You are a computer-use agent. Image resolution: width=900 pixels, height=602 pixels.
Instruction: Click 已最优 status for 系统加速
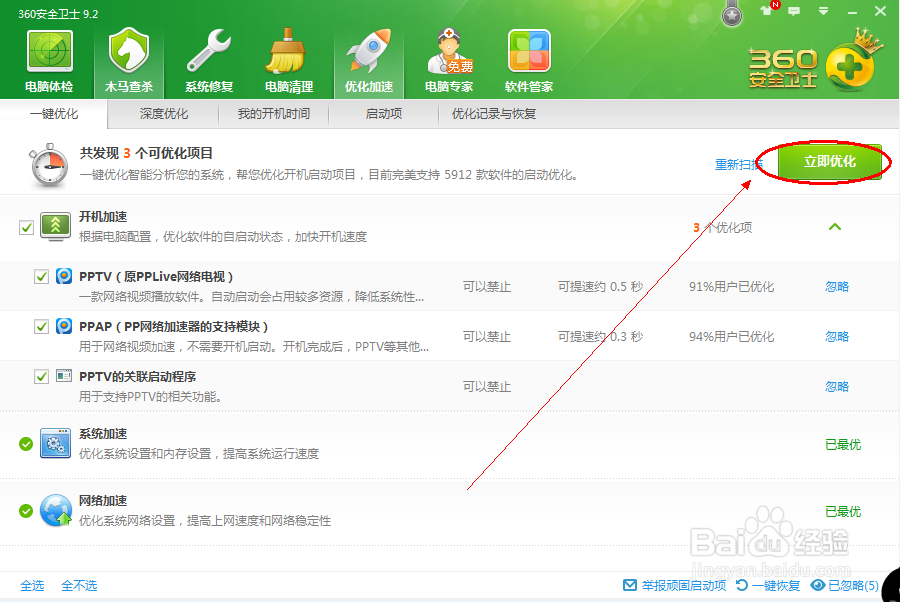843,444
